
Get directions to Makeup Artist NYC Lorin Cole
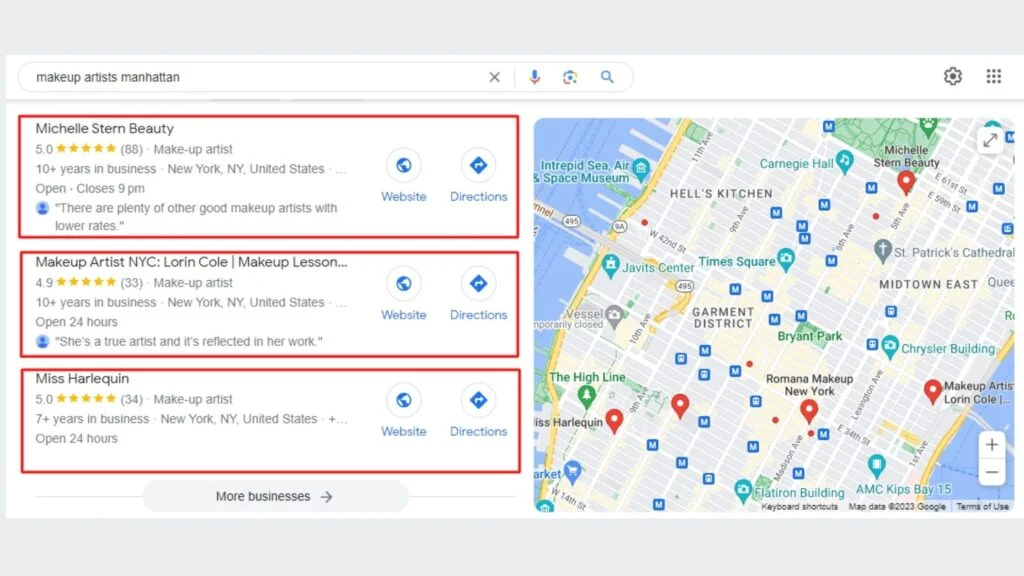(x=478, y=283)
